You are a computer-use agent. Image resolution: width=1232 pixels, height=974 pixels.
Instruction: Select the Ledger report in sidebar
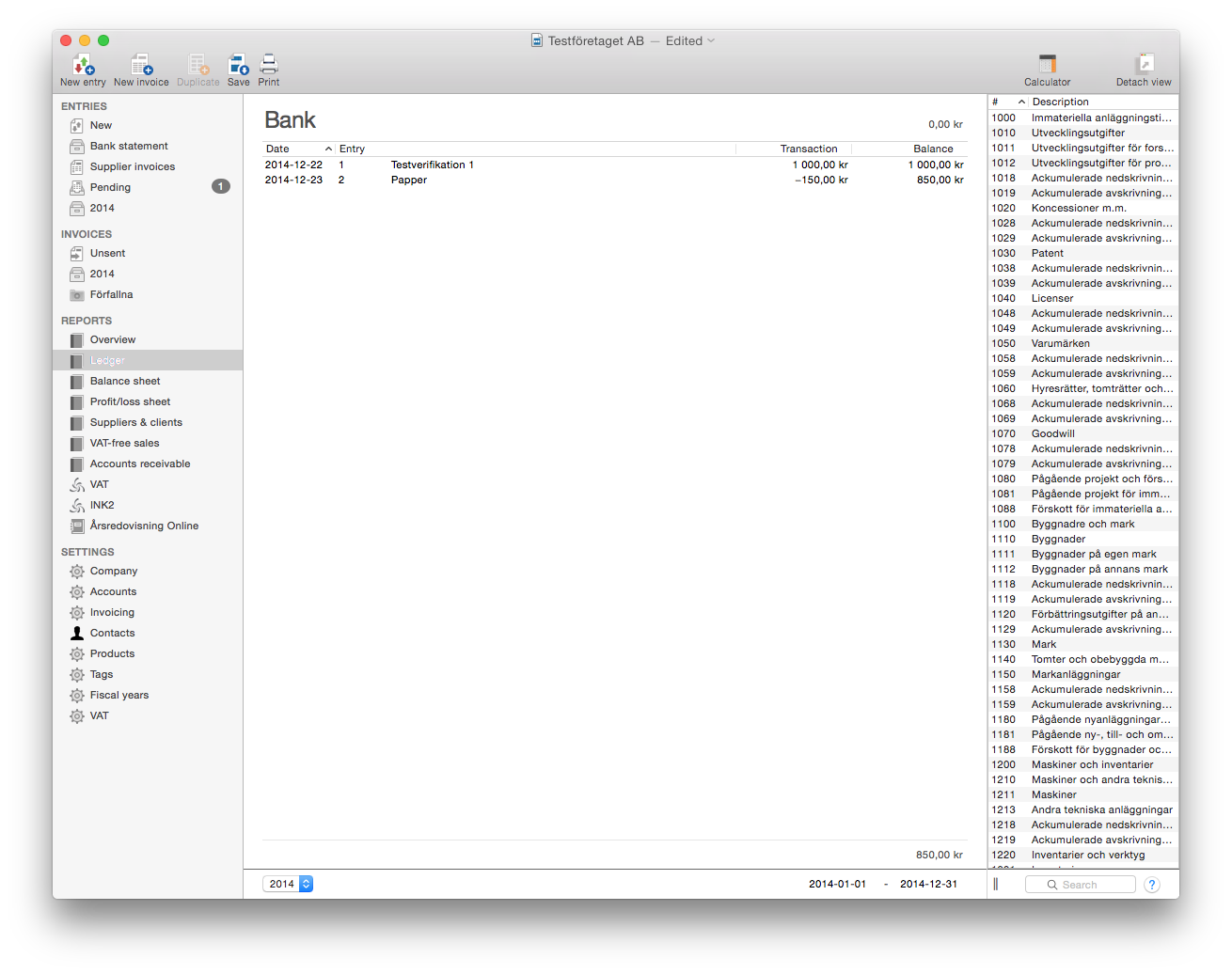coord(148,360)
